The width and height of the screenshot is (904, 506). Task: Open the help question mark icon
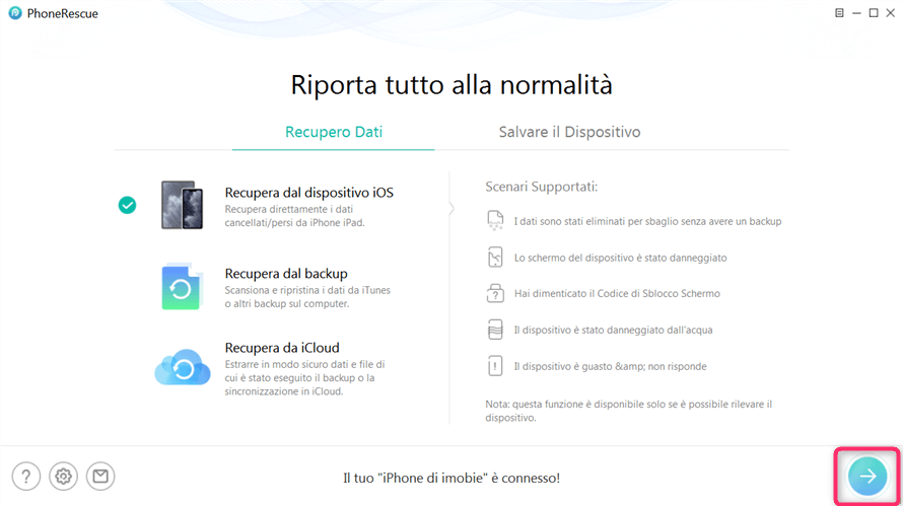27,477
